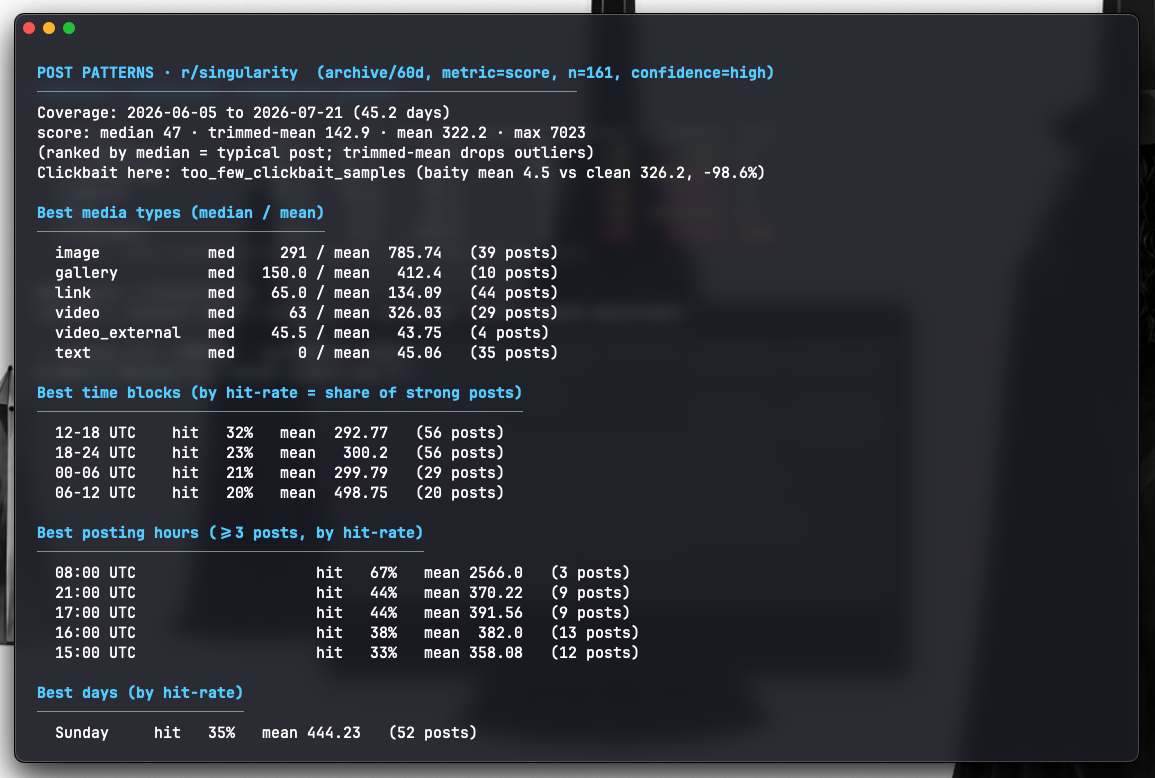
Task: Click the 'mean 498.75' value for 06-12 UTC
Action: 334,492
